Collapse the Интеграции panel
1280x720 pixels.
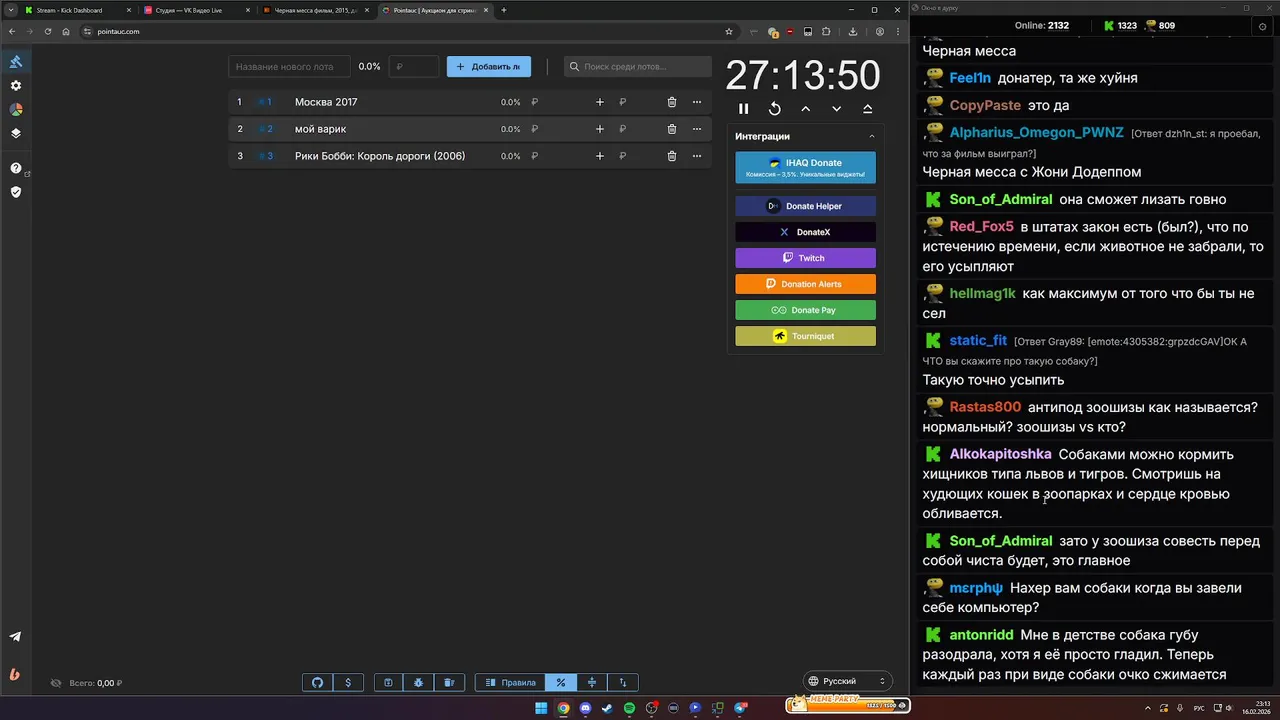point(871,136)
